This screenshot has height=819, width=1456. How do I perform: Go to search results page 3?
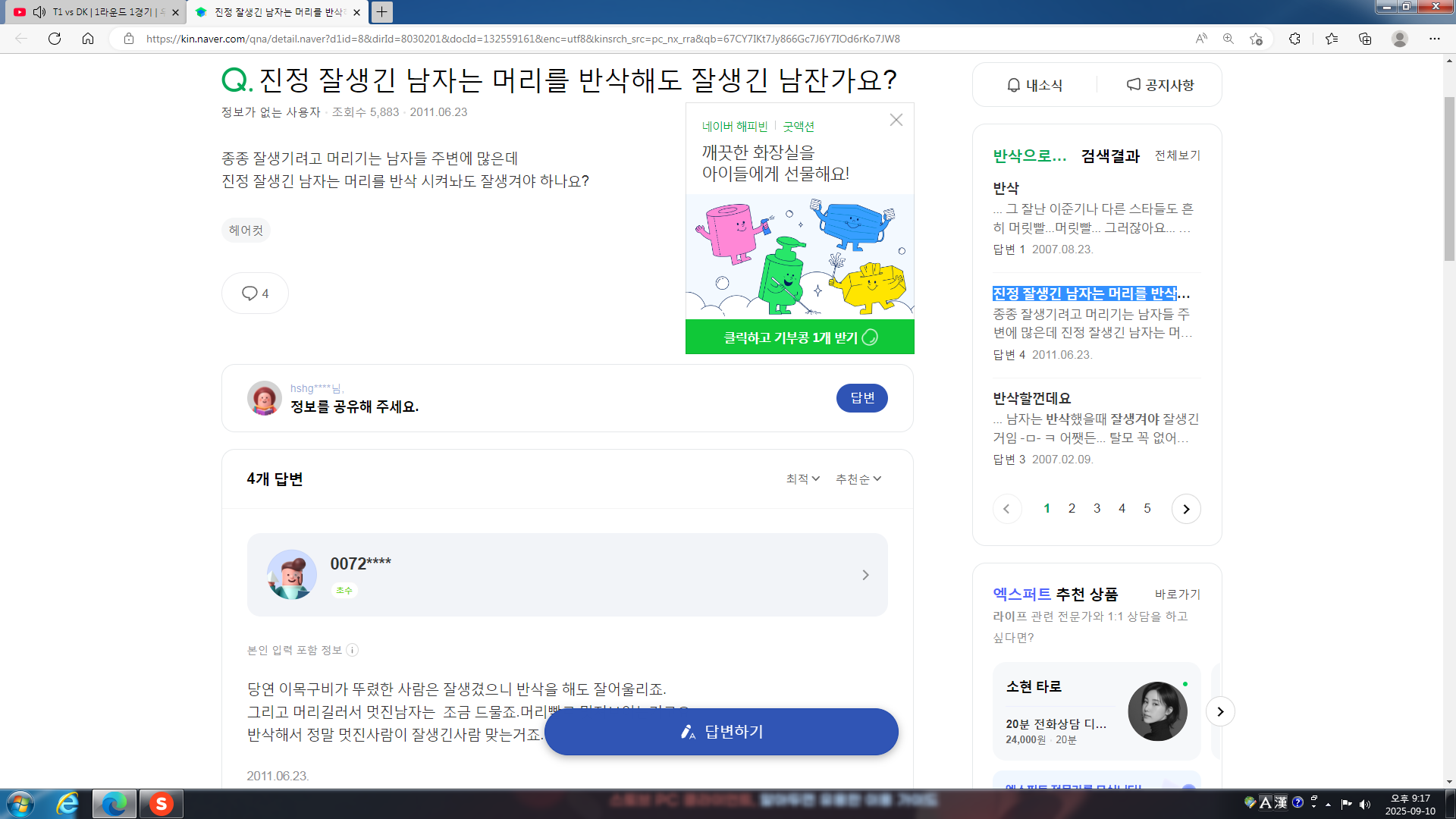[1097, 509]
